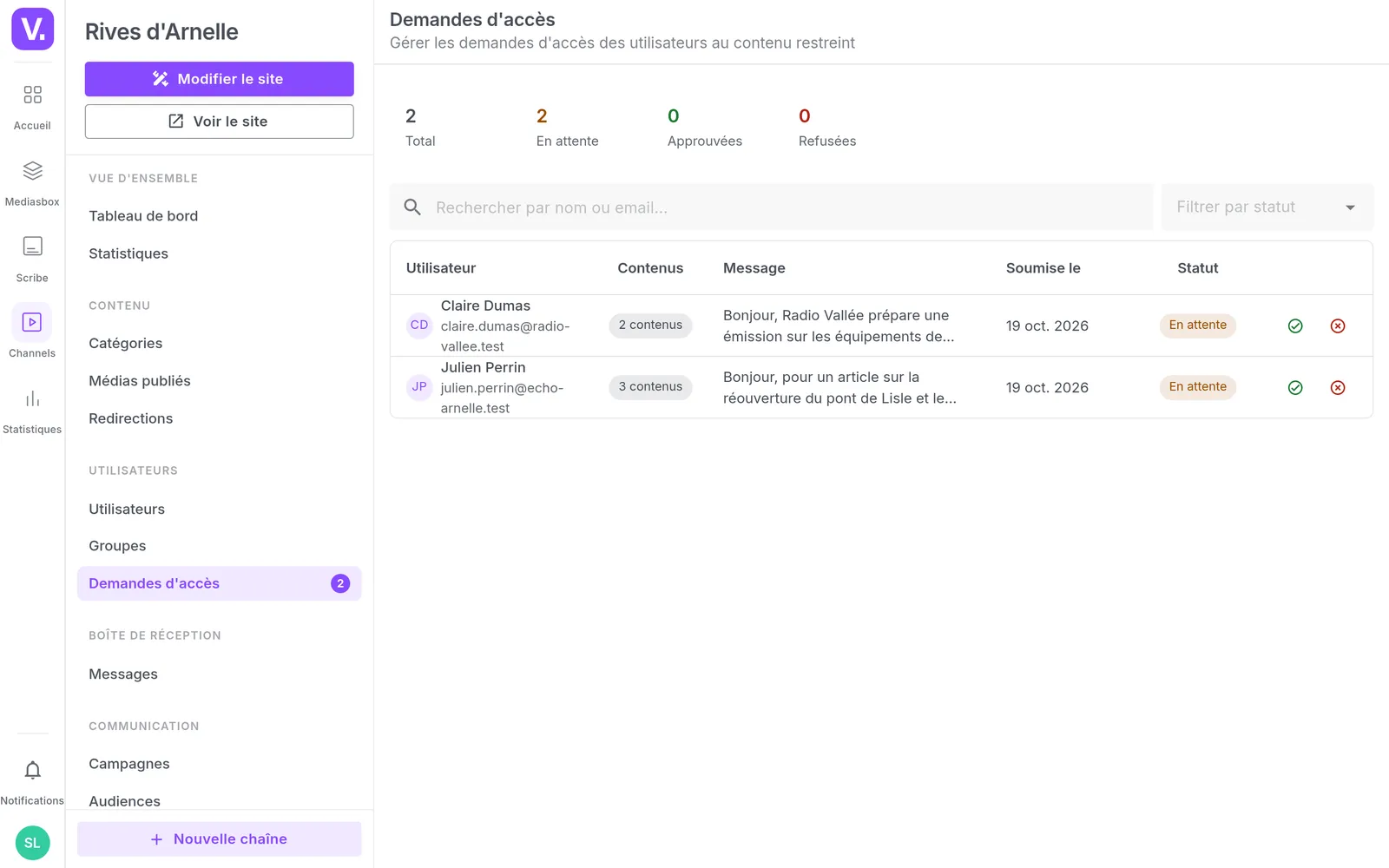Screen dimensions: 1389x868
Task: Open the sidebar Statistiques under Vue d'ensemble
Action: point(128,253)
